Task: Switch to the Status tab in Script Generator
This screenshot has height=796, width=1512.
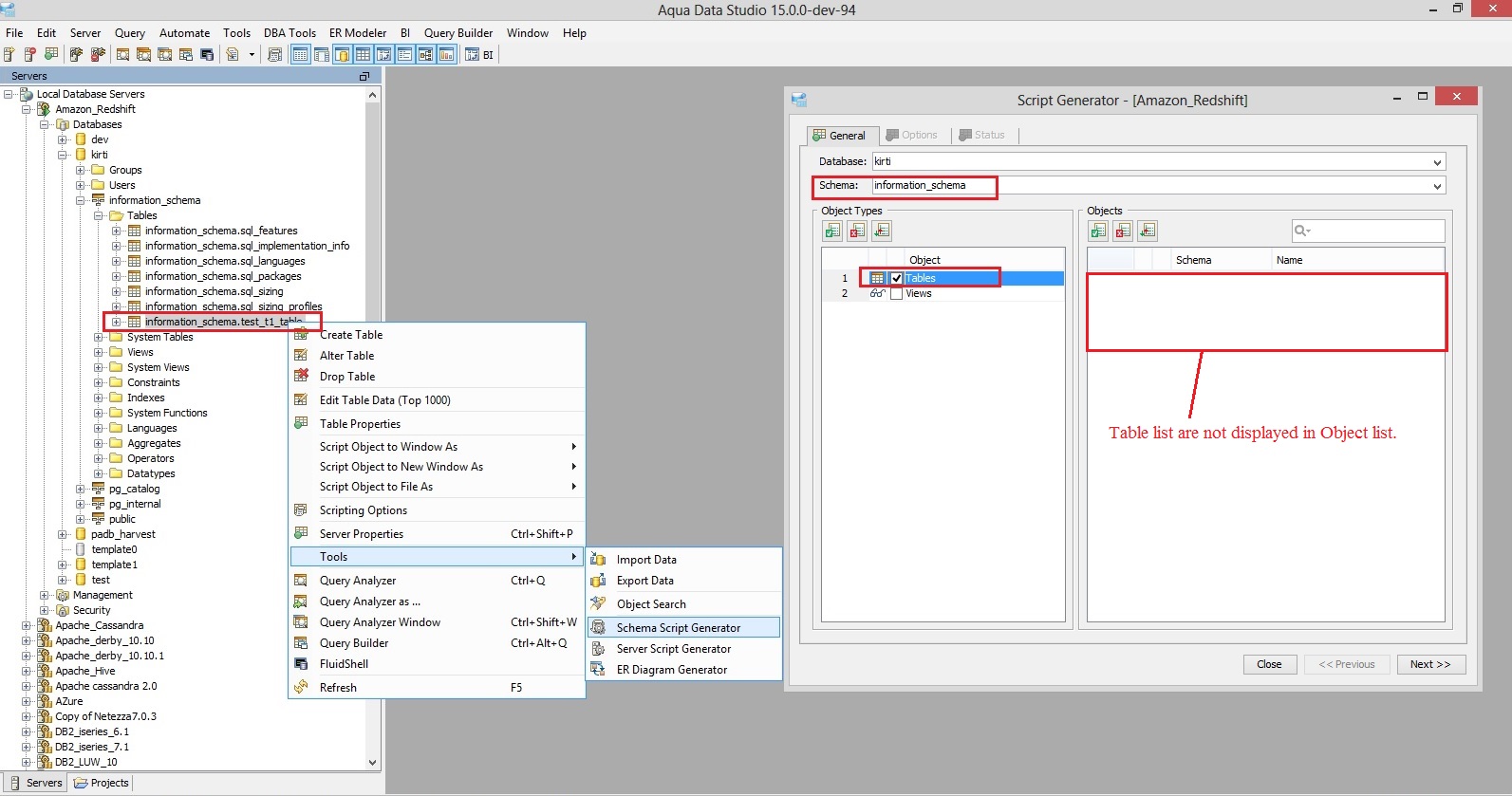Action: point(983,135)
